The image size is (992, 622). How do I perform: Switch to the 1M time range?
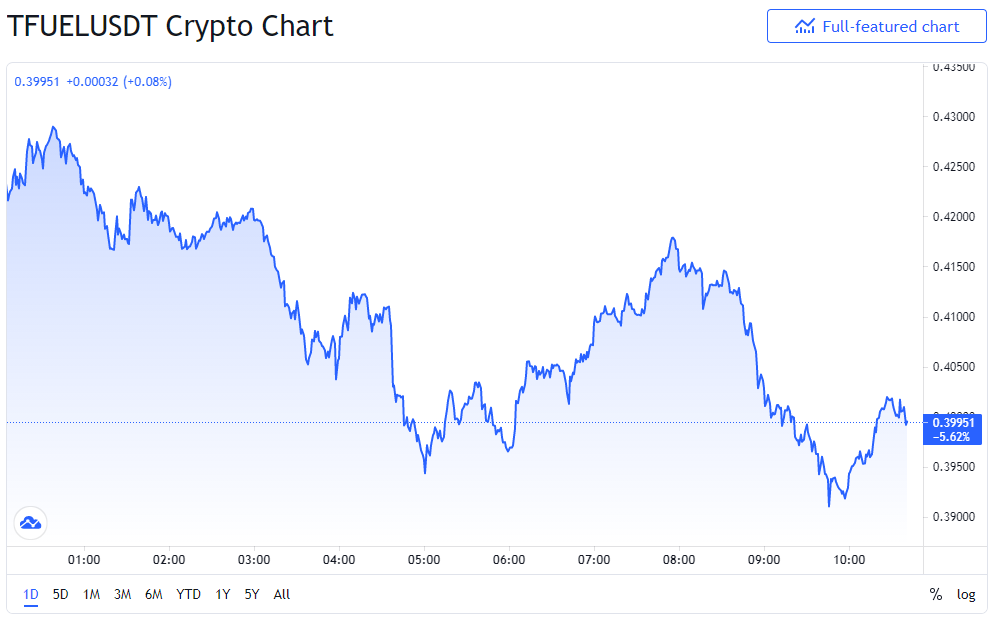coord(92,594)
